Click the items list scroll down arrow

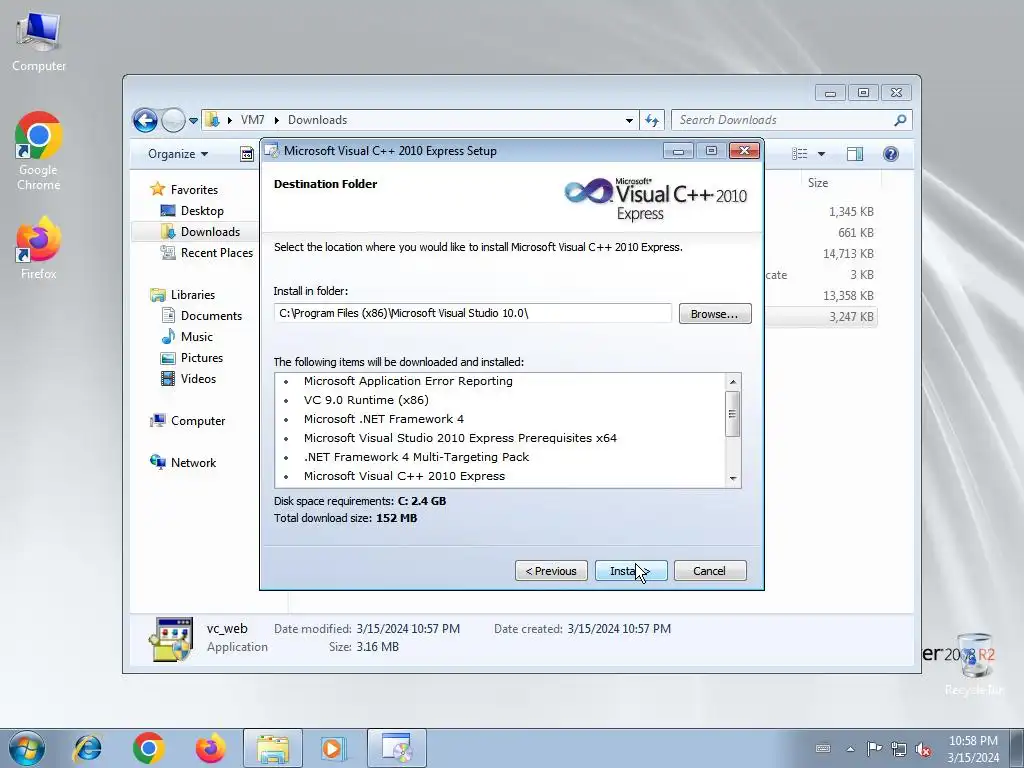[733, 479]
